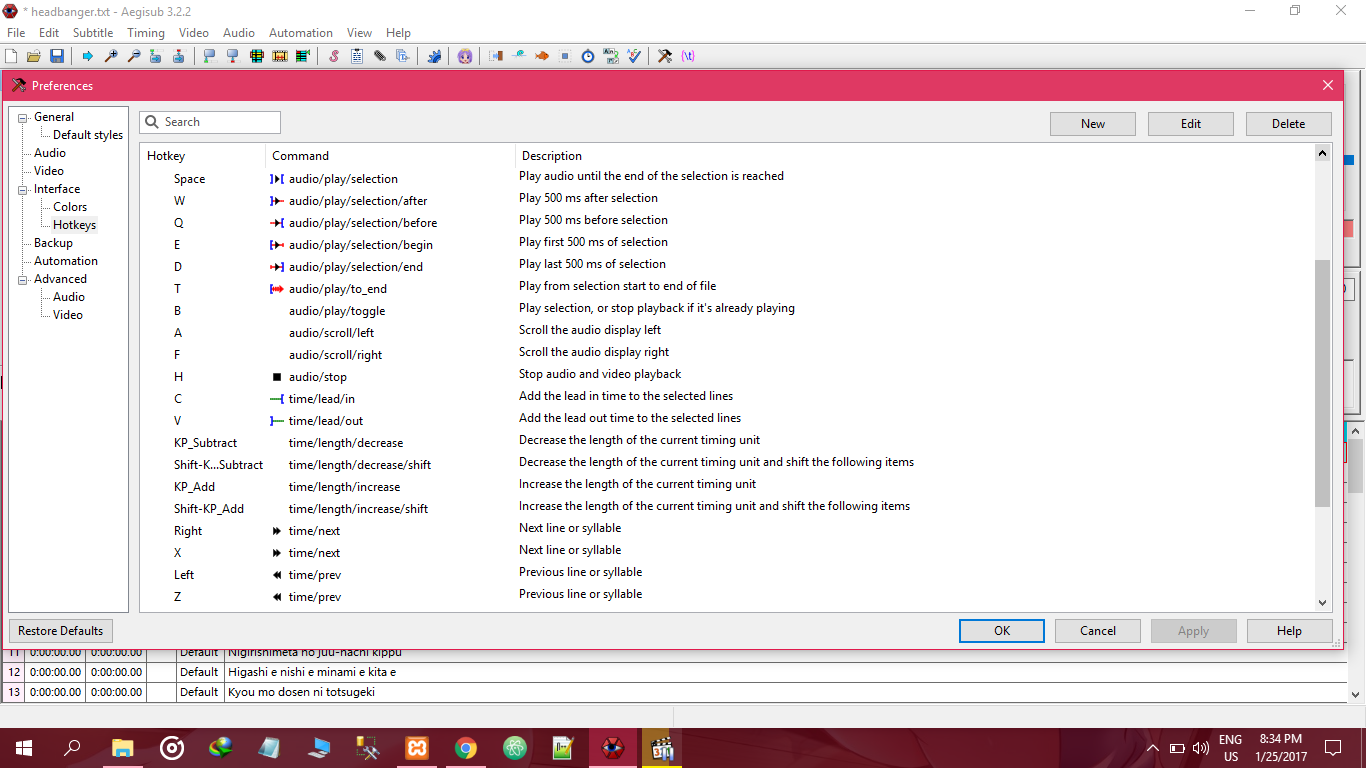
Task: Click the Jump video to start icon
Action: click(x=156, y=56)
